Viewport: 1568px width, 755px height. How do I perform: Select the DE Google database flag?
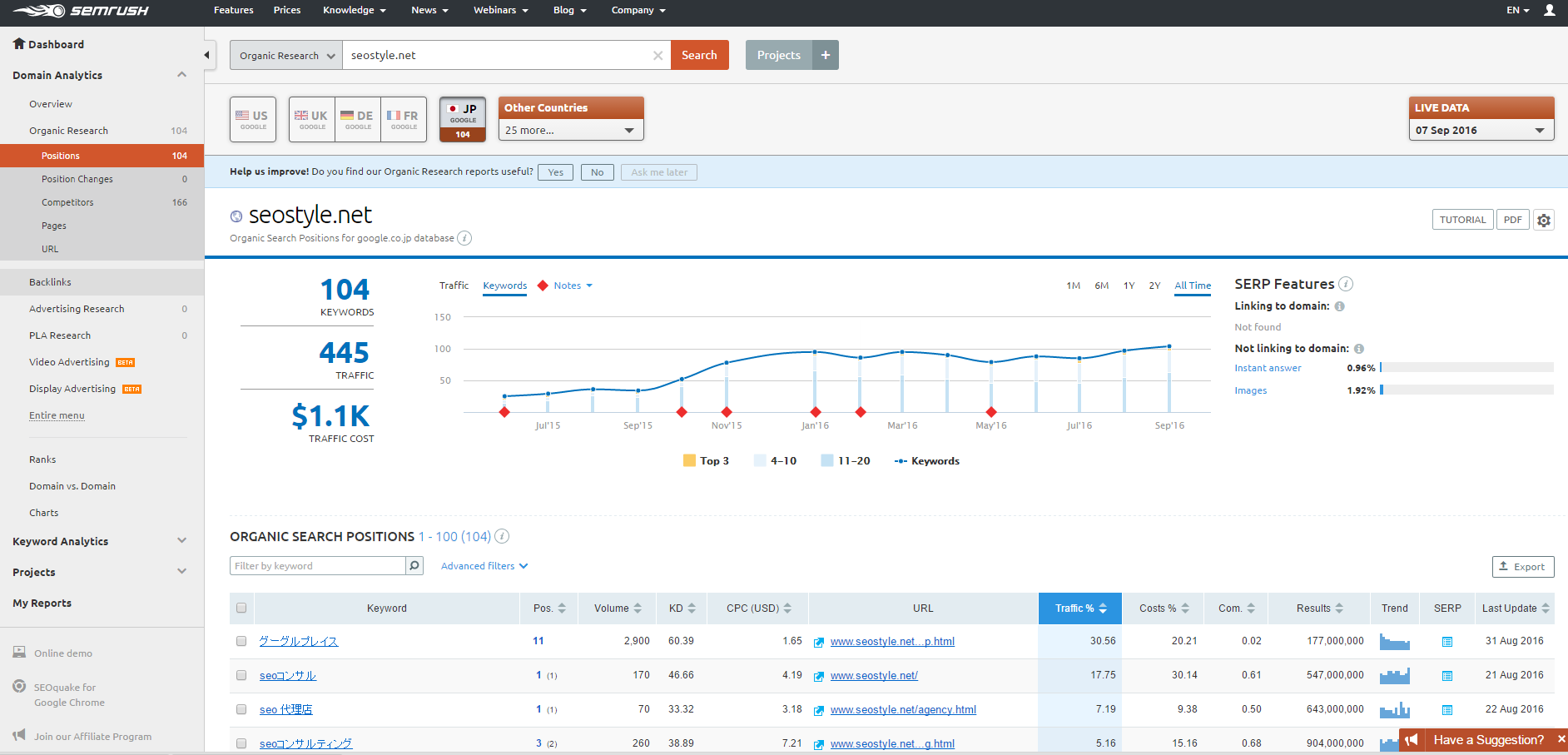pyautogui.click(x=358, y=119)
